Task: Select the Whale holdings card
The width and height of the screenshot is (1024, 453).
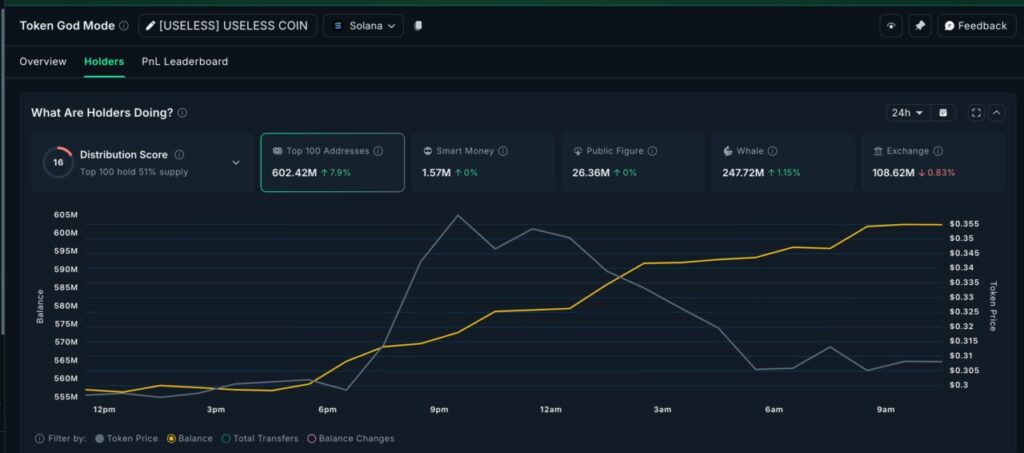Action: (x=783, y=162)
